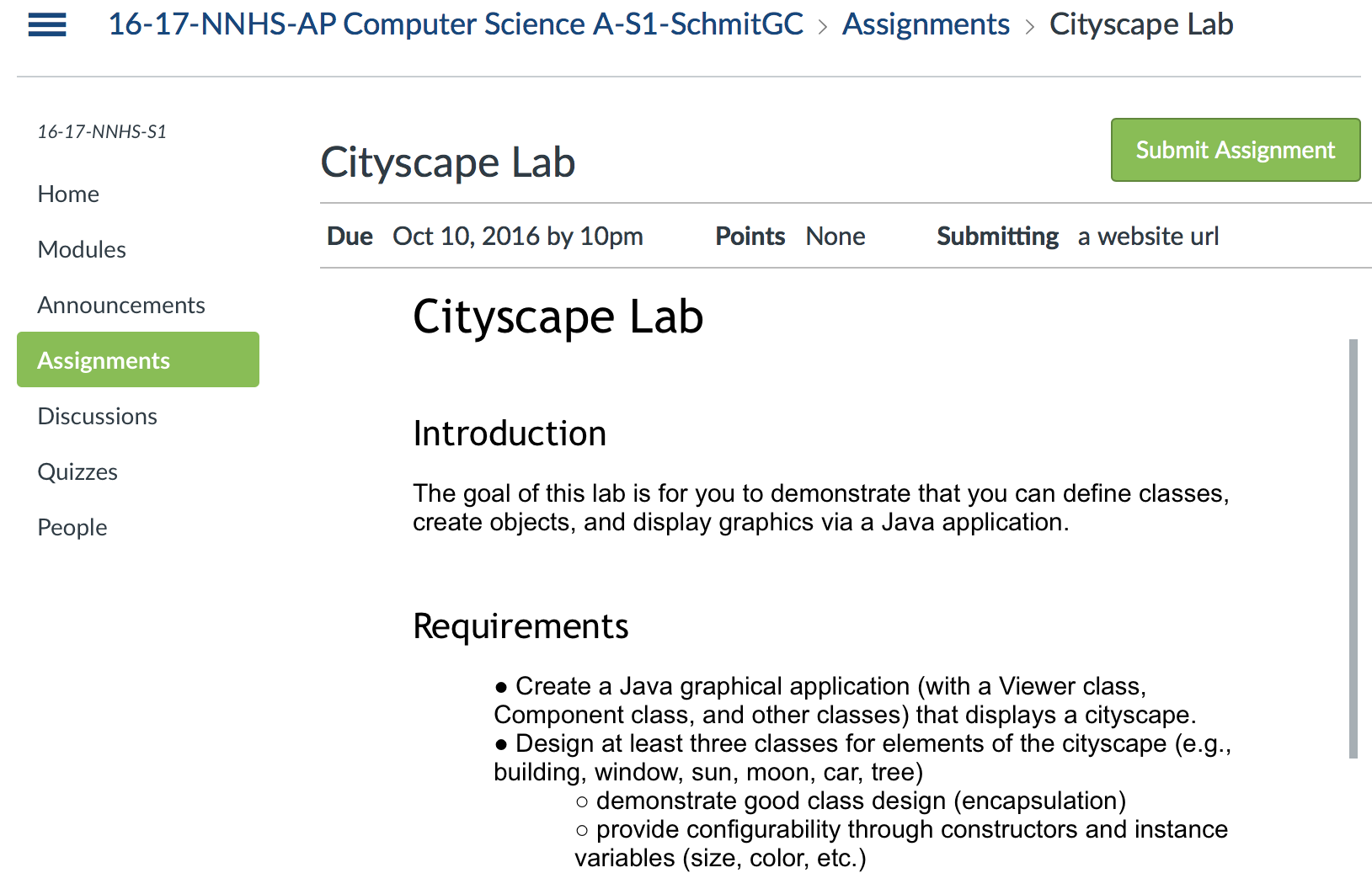Screen dimensions: 1372x873
Task: Go to the Quizzes section
Action: click(x=77, y=471)
